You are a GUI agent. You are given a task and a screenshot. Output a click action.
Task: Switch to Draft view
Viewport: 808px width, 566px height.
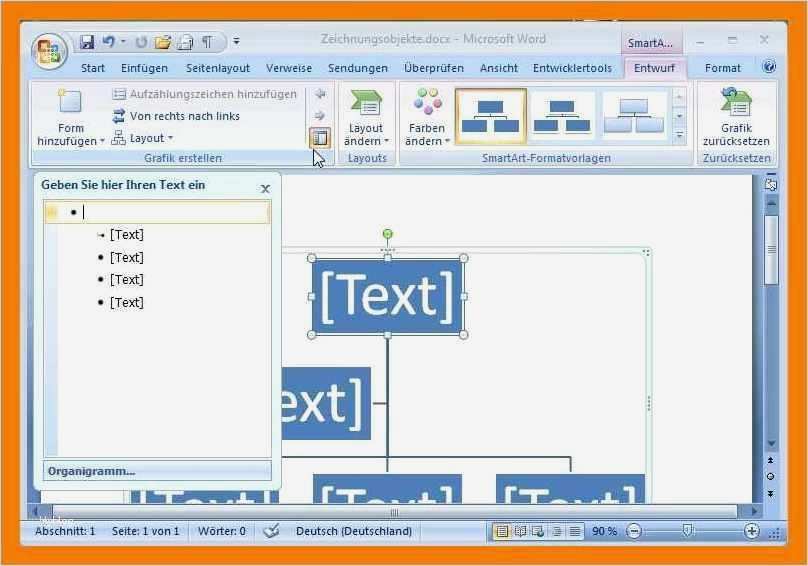coord(575,531)
